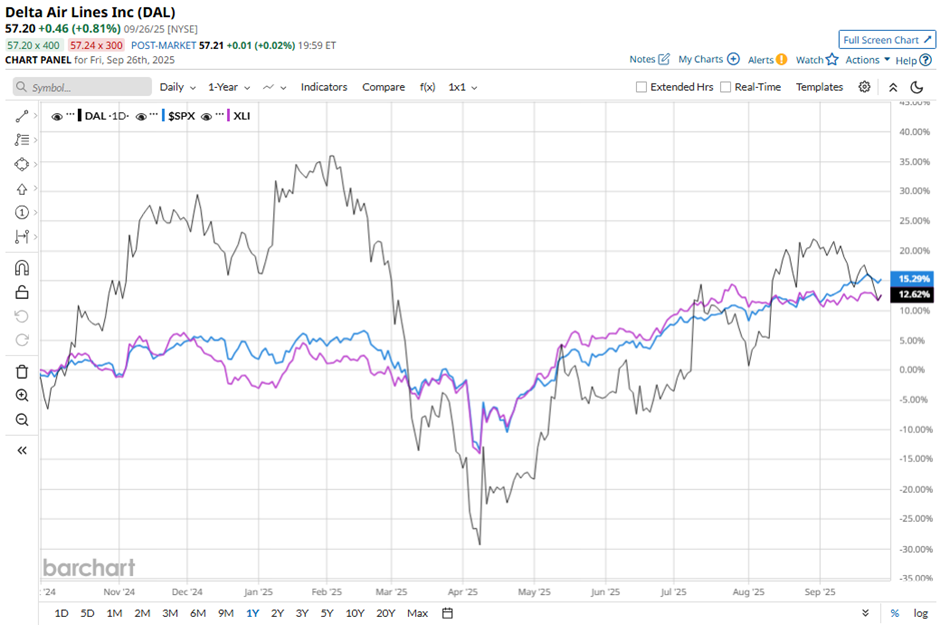Screen dimensions: 940x625
Task: Open the Daily frequency dropdown
Action: pos(177,87)
